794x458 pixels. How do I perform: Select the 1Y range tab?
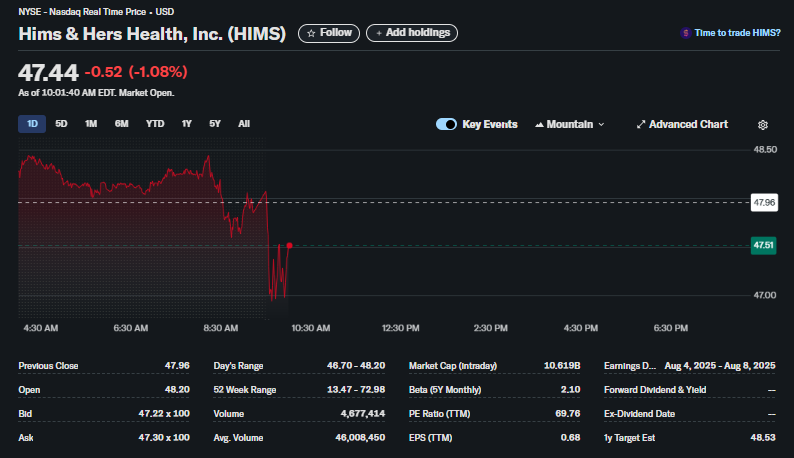click(x=186, y=124)
